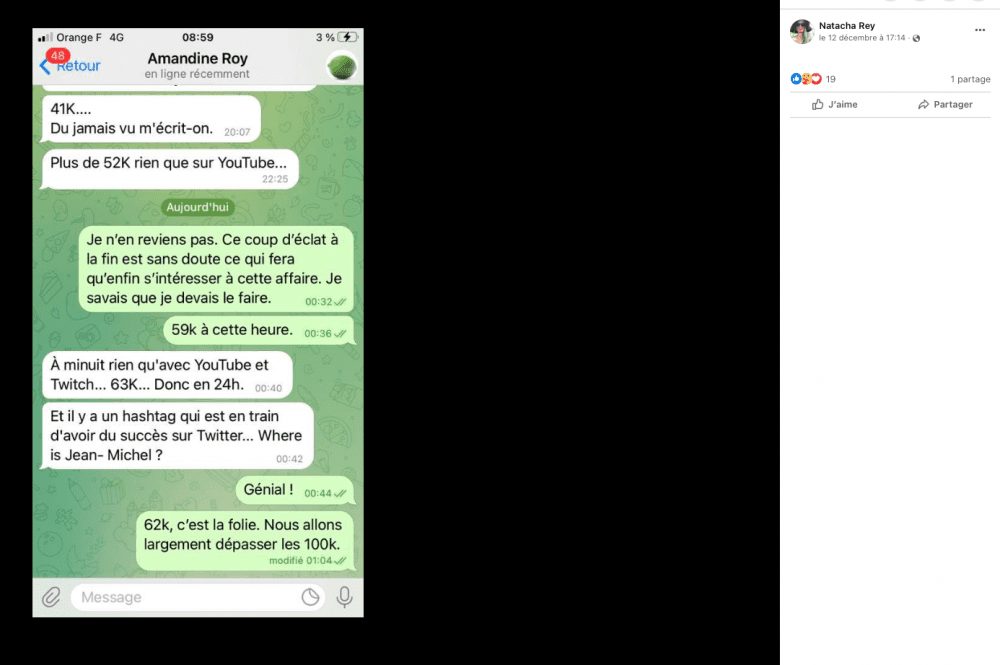This screenshot has width=1000, height=665.
Task: Click the 12 décembre post timestamp
Action: click(x=862, y=38)
